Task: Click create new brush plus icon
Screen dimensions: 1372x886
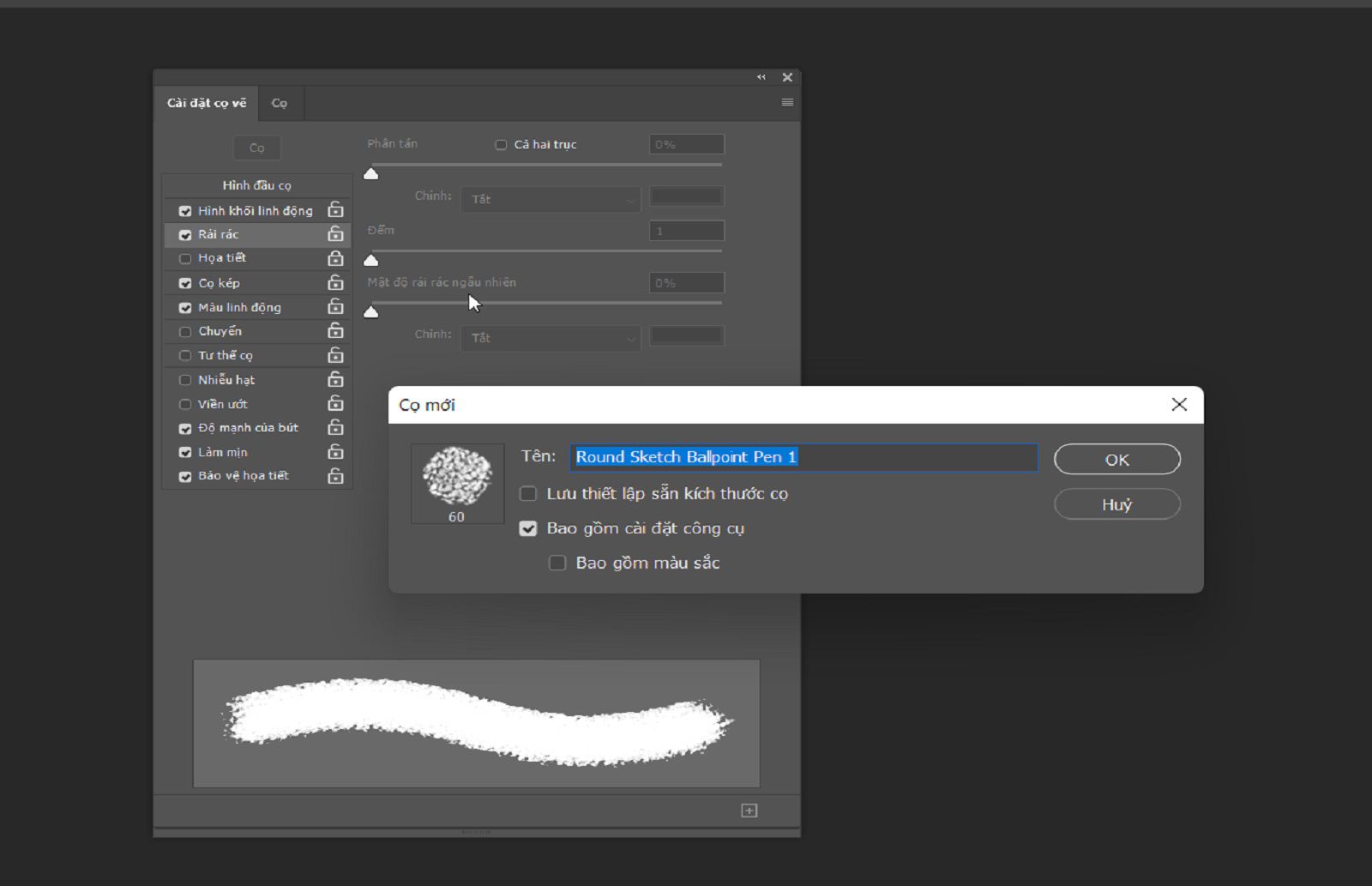Action: point(749,811)
